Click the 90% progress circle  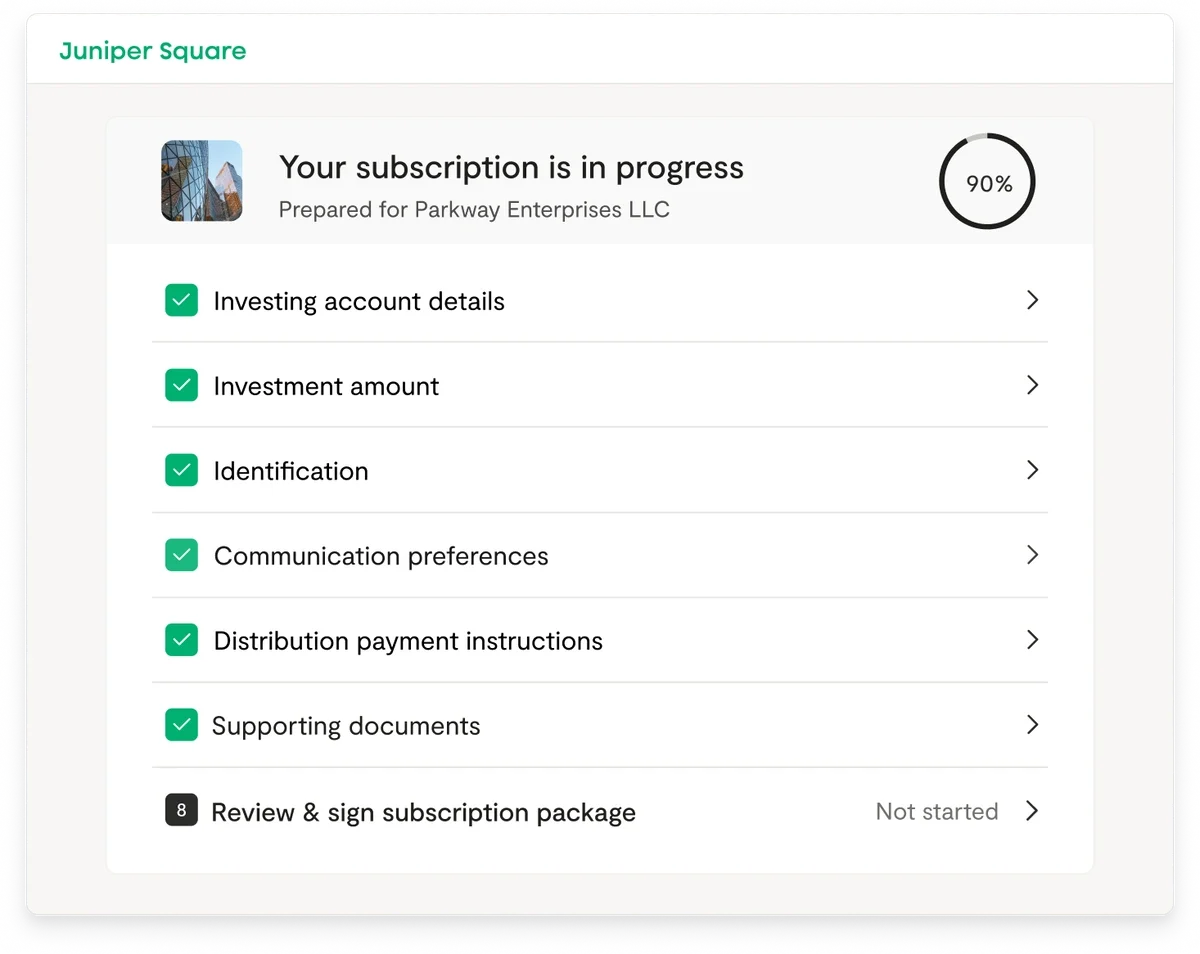pyautogui.click(x=987, y=183)
